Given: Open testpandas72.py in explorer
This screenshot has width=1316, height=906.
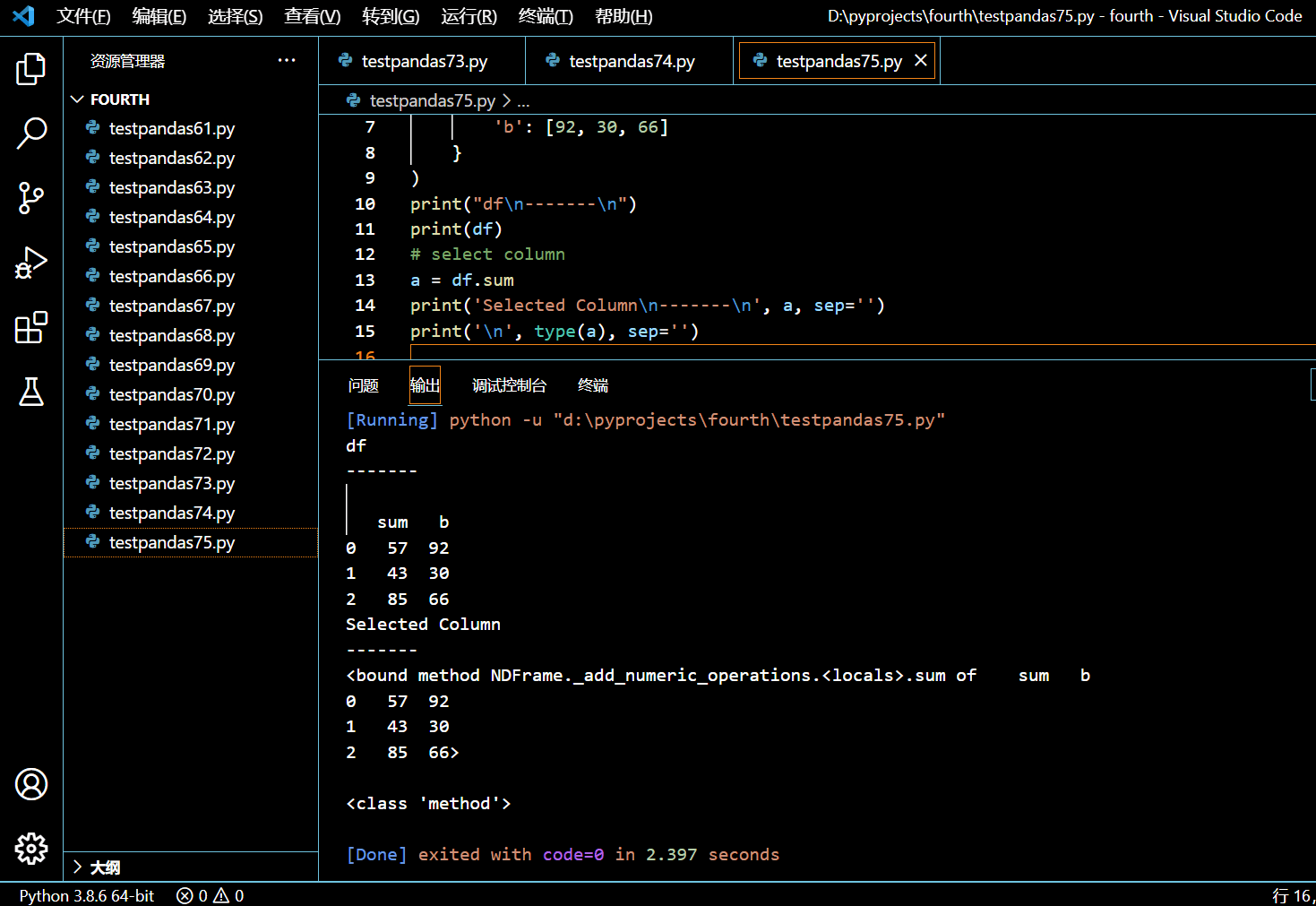Looking at the screenshot, I should [x=191, y=453].
